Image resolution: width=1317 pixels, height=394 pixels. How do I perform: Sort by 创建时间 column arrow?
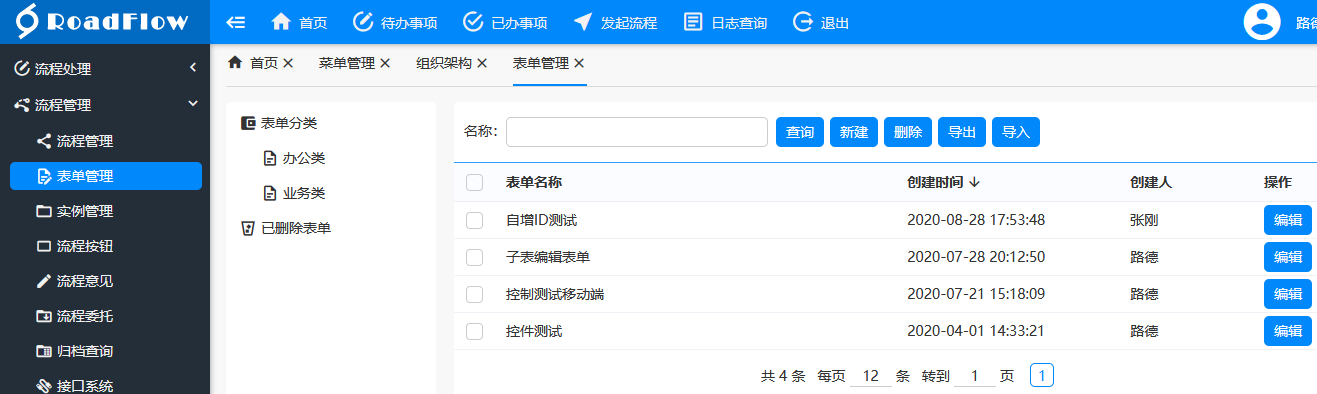coord(974,182)
